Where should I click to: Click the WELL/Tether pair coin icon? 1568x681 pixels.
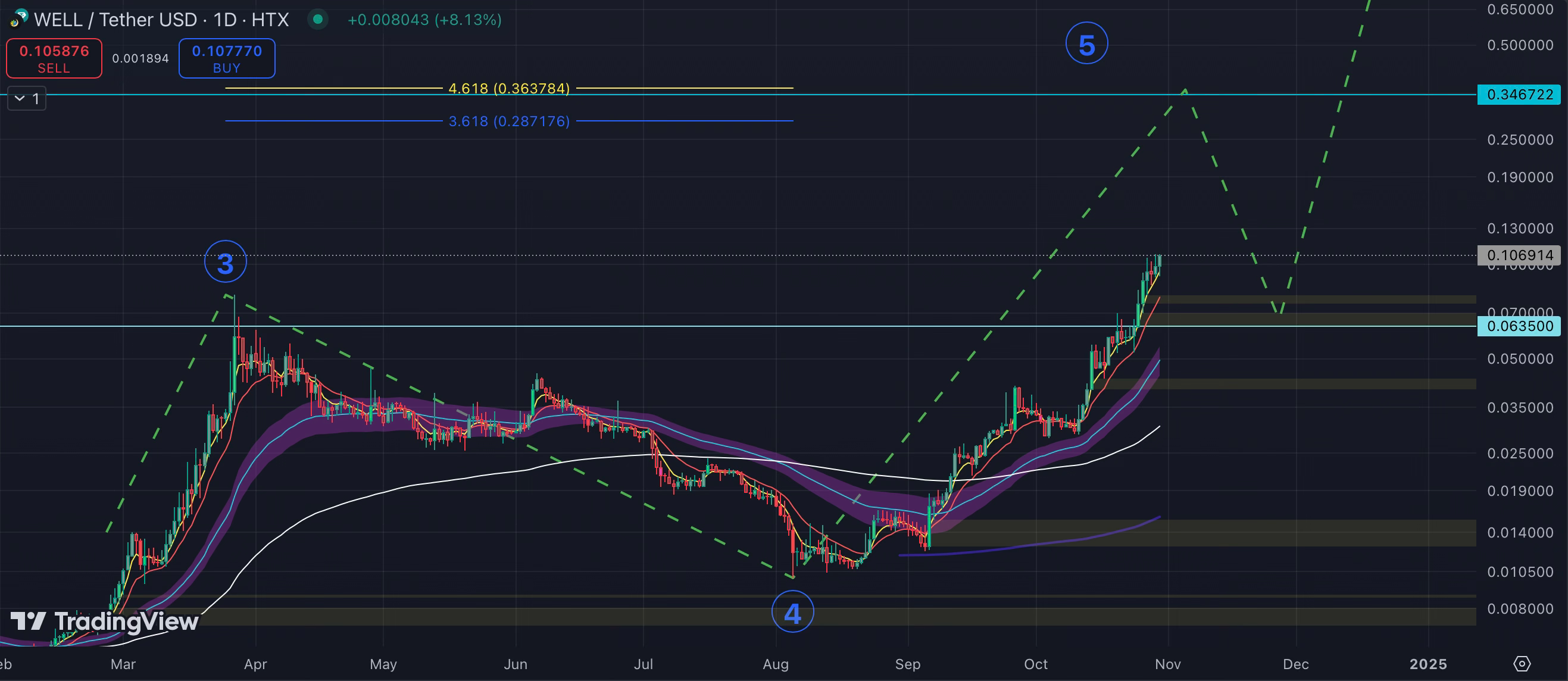click(x=18, y=19)
